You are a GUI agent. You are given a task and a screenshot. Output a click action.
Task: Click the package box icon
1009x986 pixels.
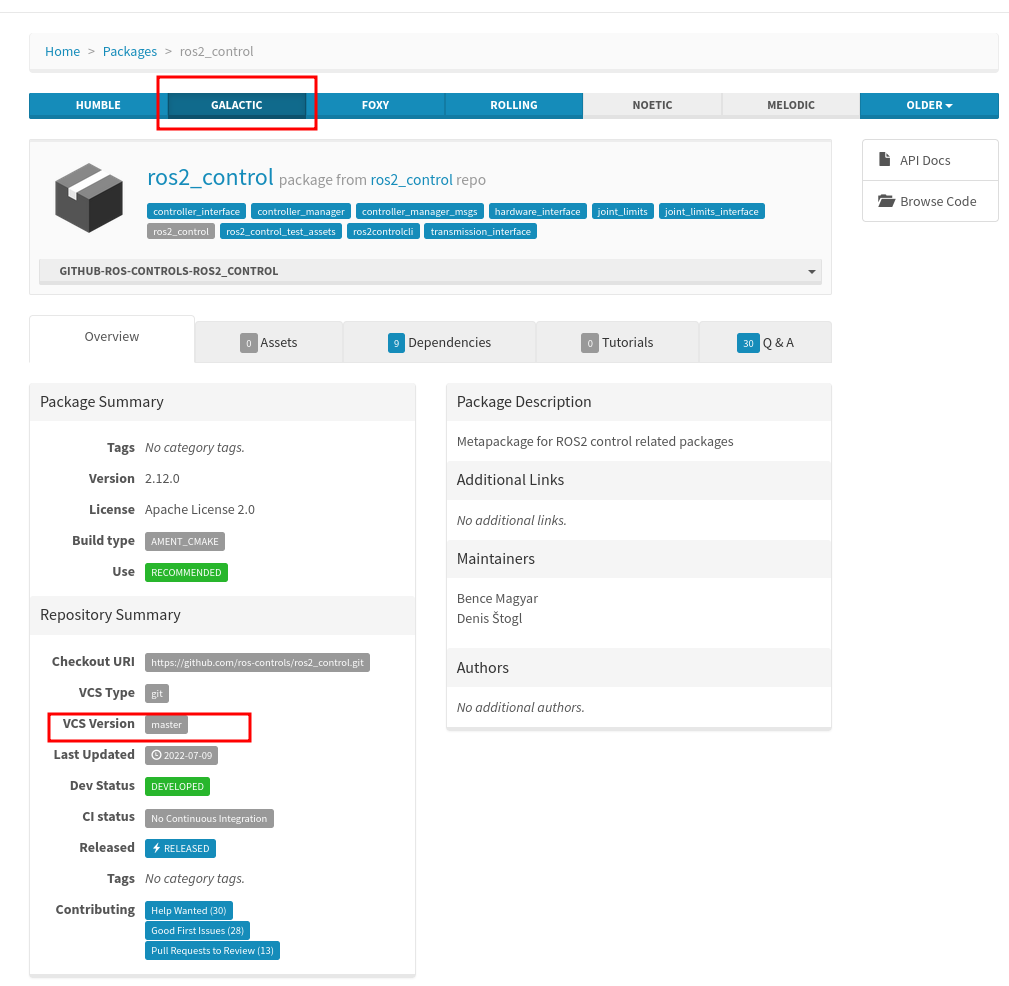[x=89, y=198]
